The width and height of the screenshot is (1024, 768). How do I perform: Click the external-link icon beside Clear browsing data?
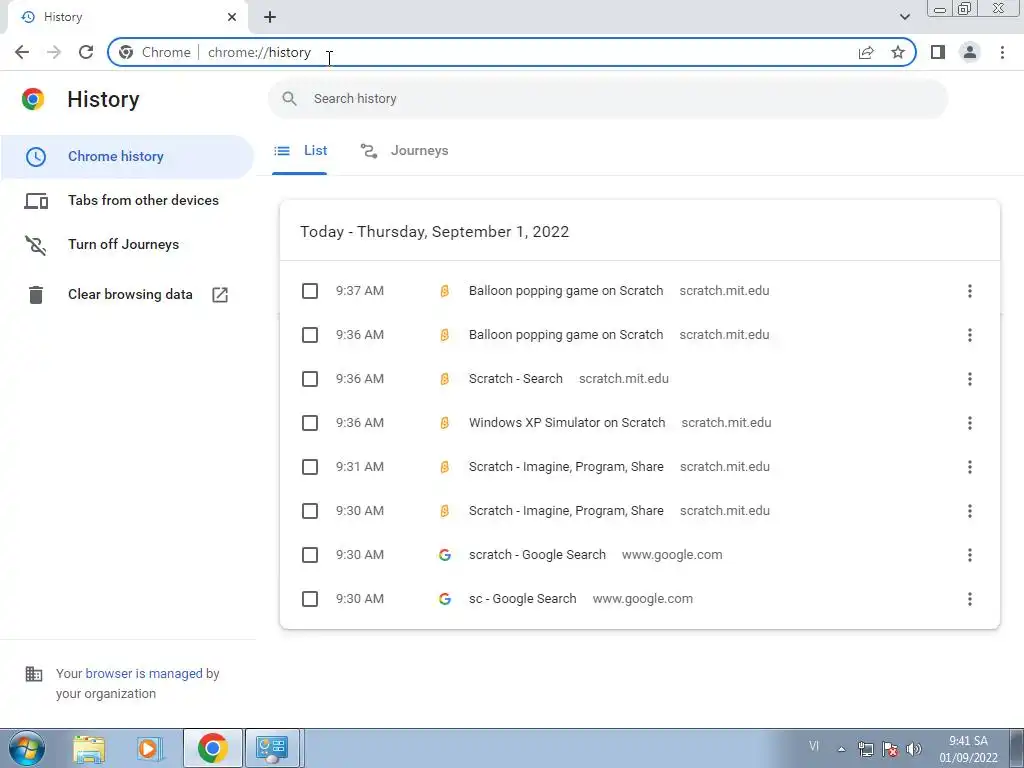(x=220, y=295)
